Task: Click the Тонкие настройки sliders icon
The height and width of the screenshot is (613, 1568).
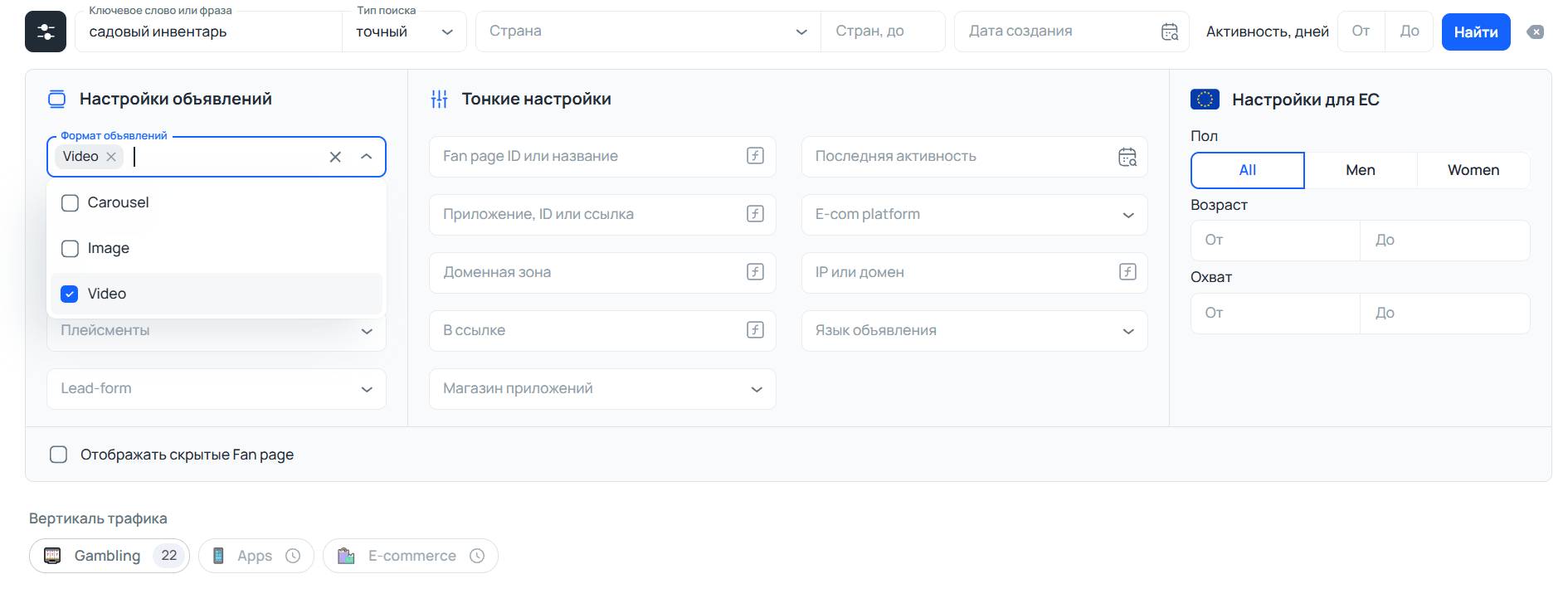Action: click(x=440, y=100)
